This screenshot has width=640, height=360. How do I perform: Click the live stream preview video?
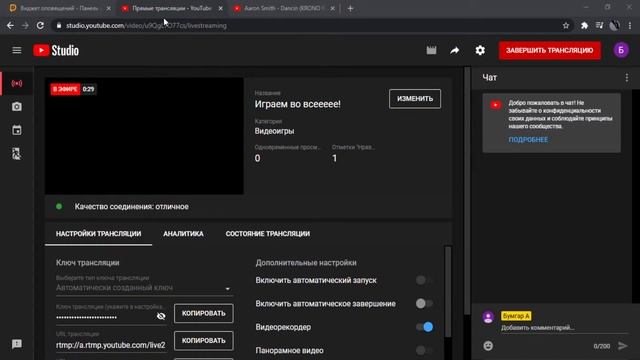pos(144,136)
